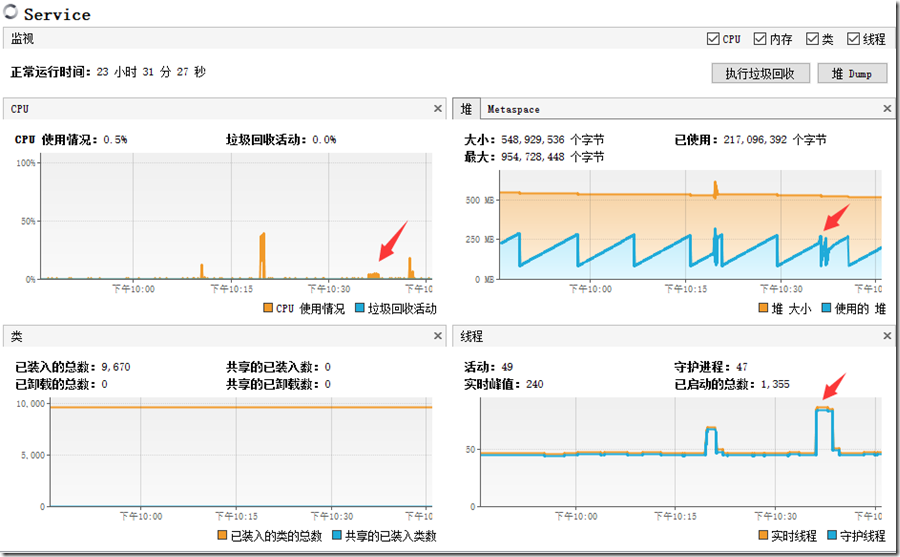Click the heap 最大 954,728,448 value
The width and height of the screenshot is (900, 557).
tap(552, 157)
